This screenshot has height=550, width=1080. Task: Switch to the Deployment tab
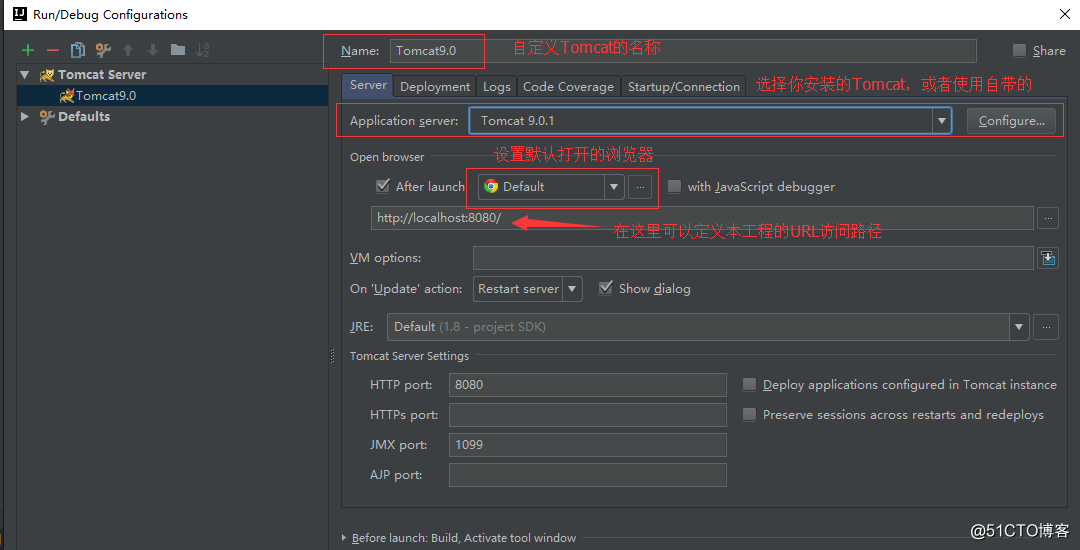coord(435,87)
